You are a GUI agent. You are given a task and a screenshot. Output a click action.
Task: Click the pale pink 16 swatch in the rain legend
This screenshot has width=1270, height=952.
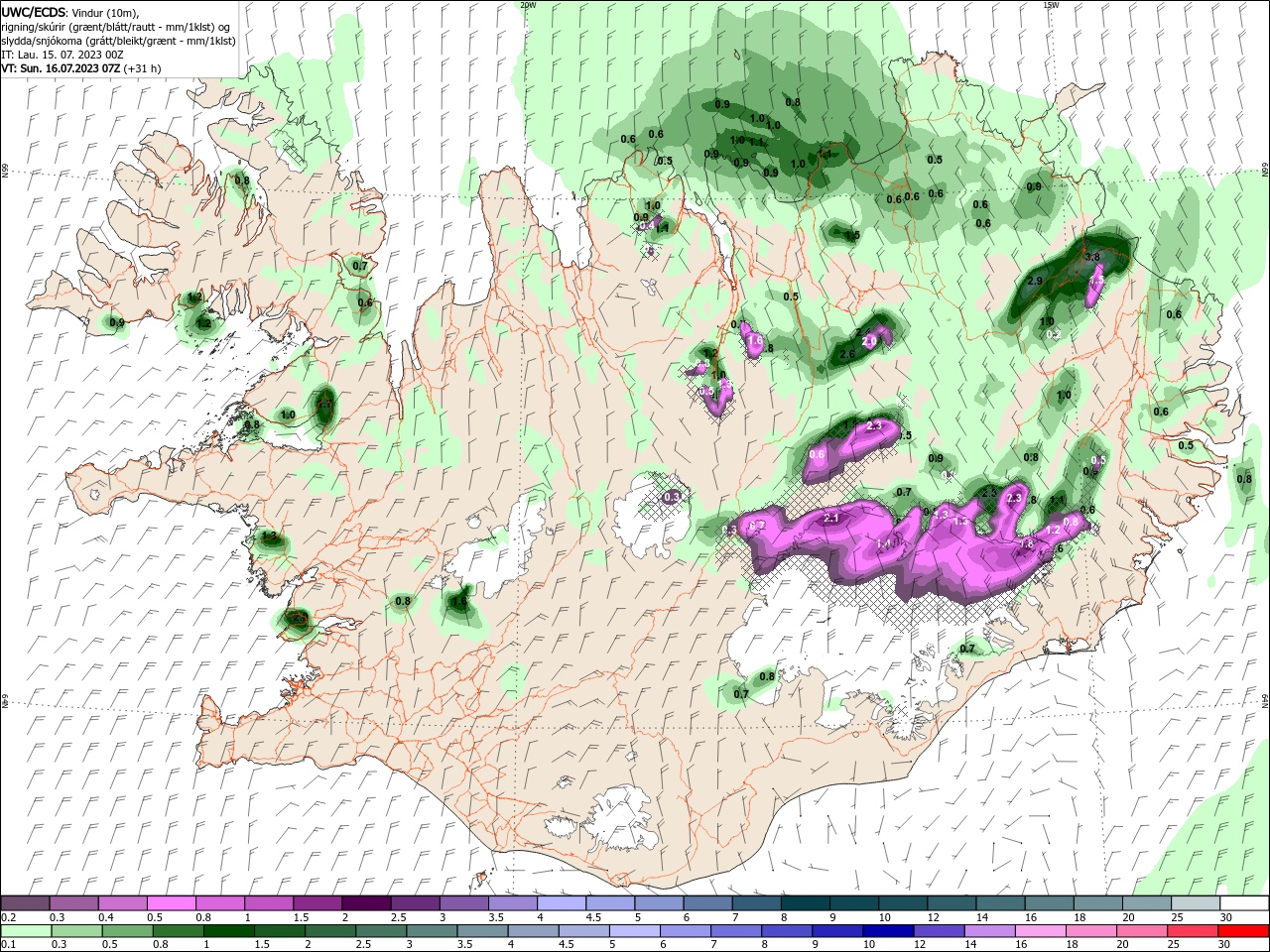(1040, 931)
